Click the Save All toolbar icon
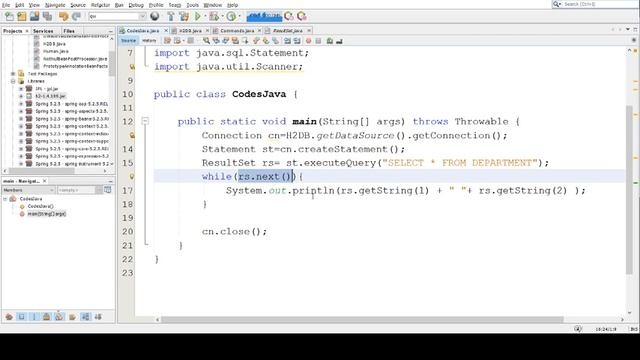The width and height of the screenshot is (640, 360). (47, 16)
